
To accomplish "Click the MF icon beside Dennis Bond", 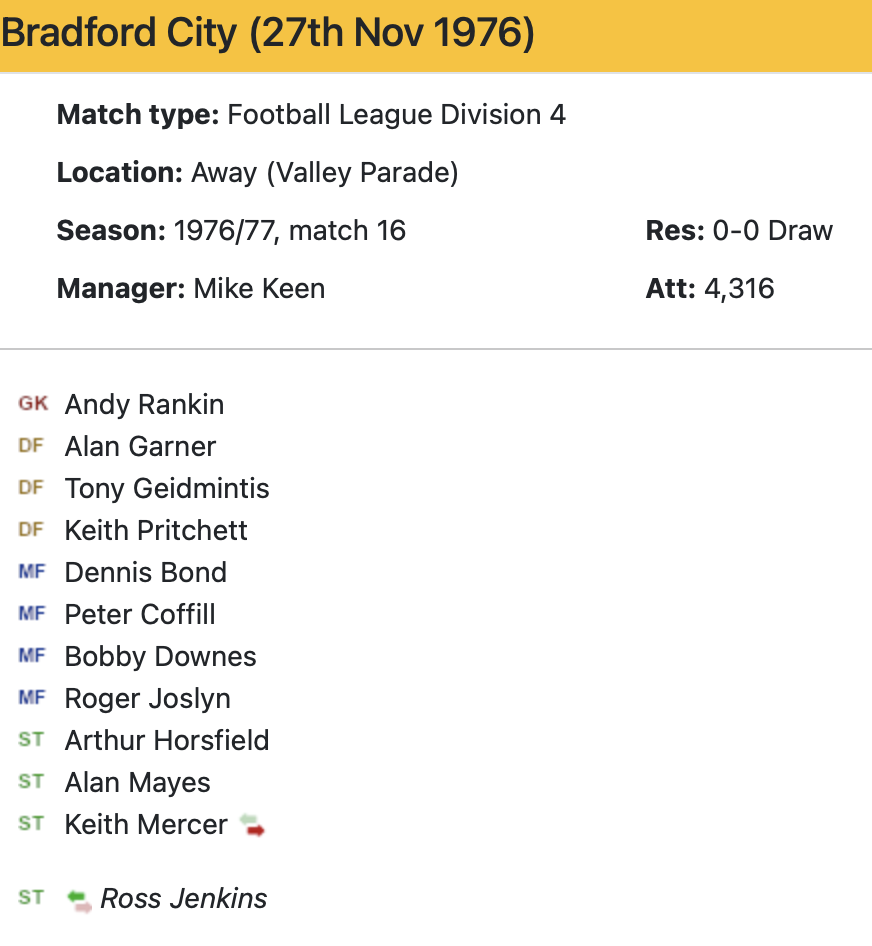I will pos(32,572).
